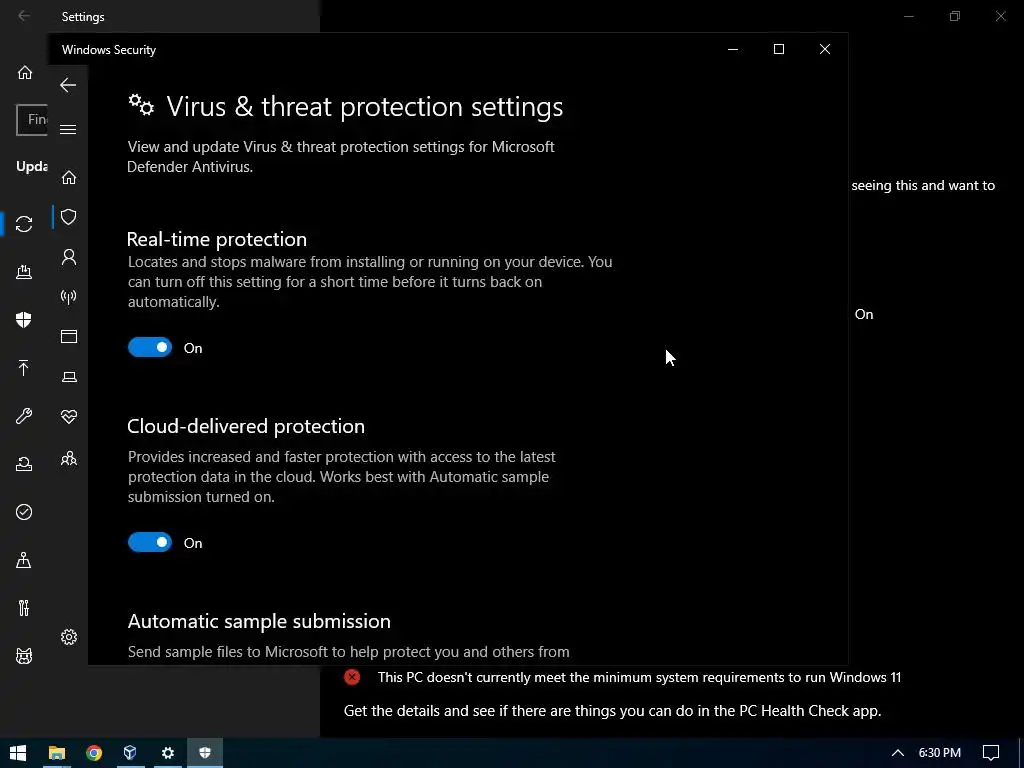This screenshot has width=1024, height=768.
Task: Select Find my device icon in Settings
Action: coord(24,560)
